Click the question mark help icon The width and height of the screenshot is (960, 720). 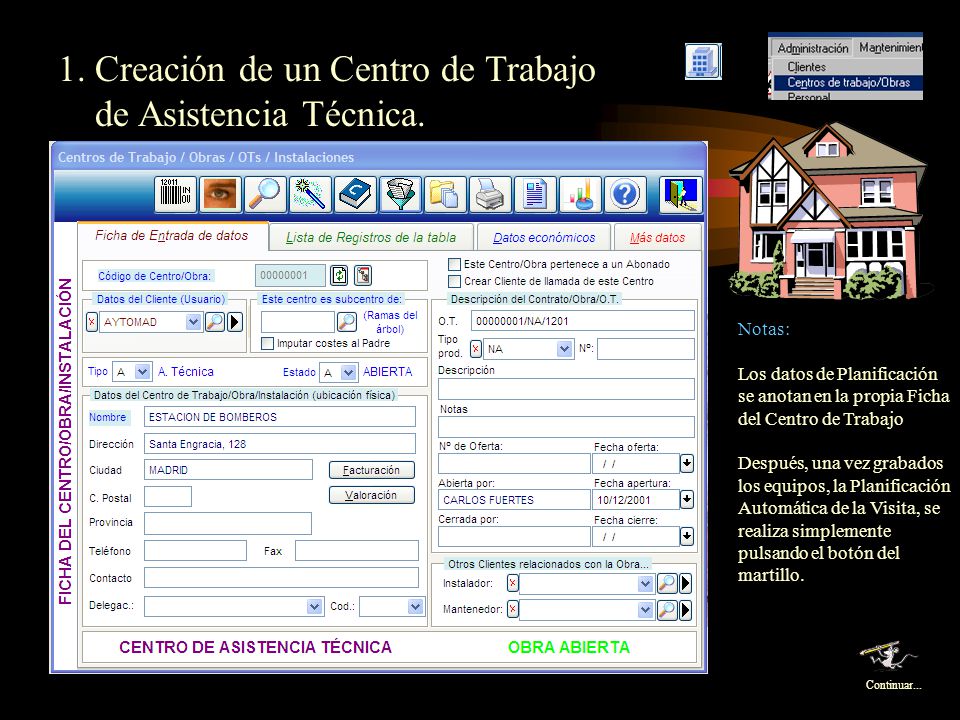click(x=625, y=195)
